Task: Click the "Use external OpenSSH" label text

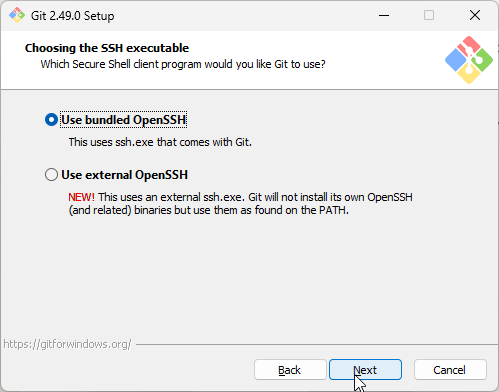Action: 125,175
